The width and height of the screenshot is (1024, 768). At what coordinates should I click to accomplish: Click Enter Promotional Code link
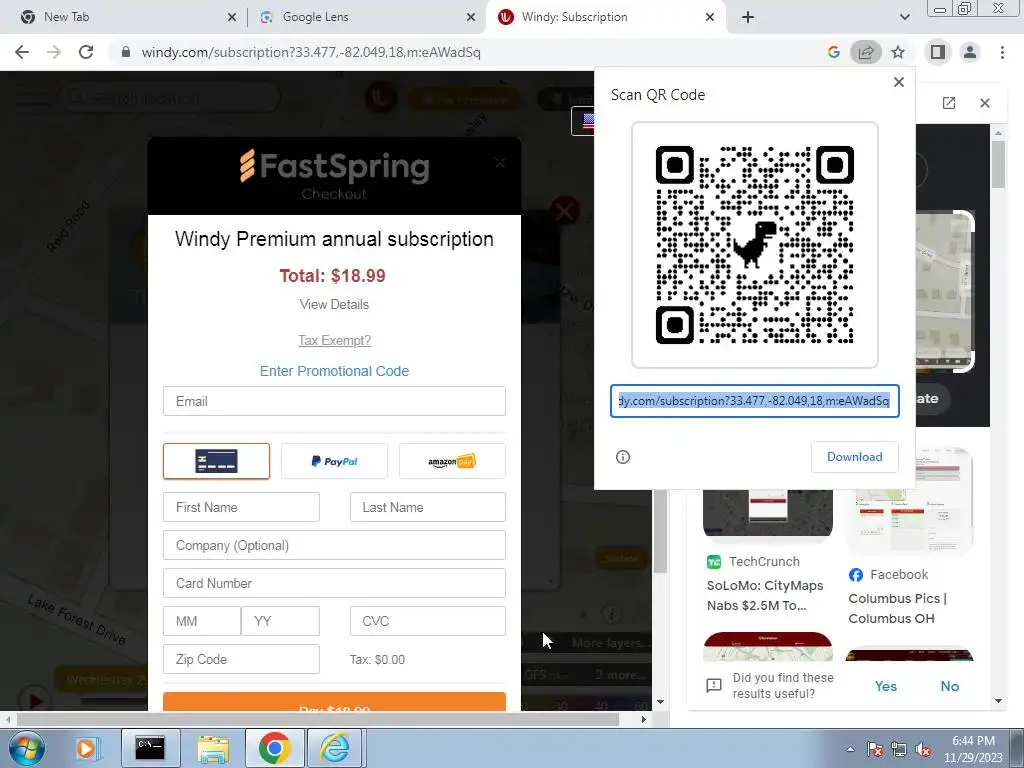[334, 371]
